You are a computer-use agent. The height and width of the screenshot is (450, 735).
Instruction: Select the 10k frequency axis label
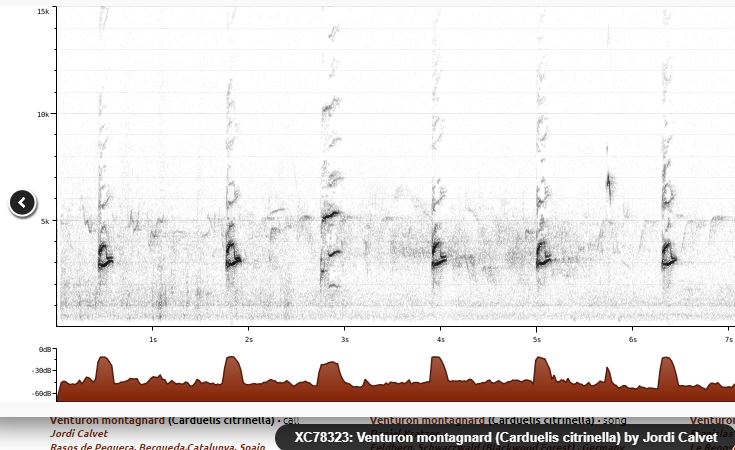point(43,114)
